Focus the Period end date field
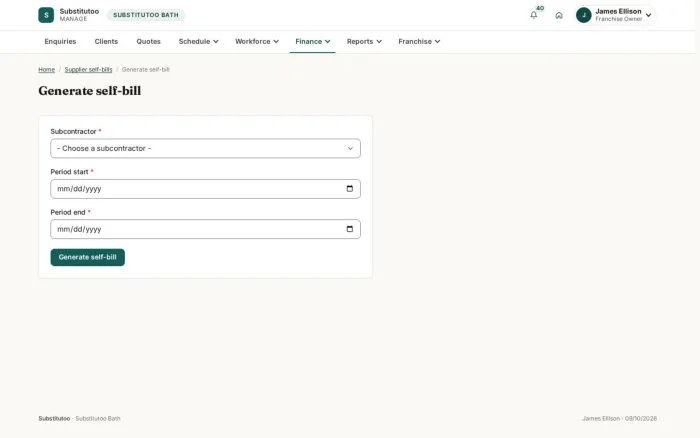700x438 pixels. (x=205, y=229)
